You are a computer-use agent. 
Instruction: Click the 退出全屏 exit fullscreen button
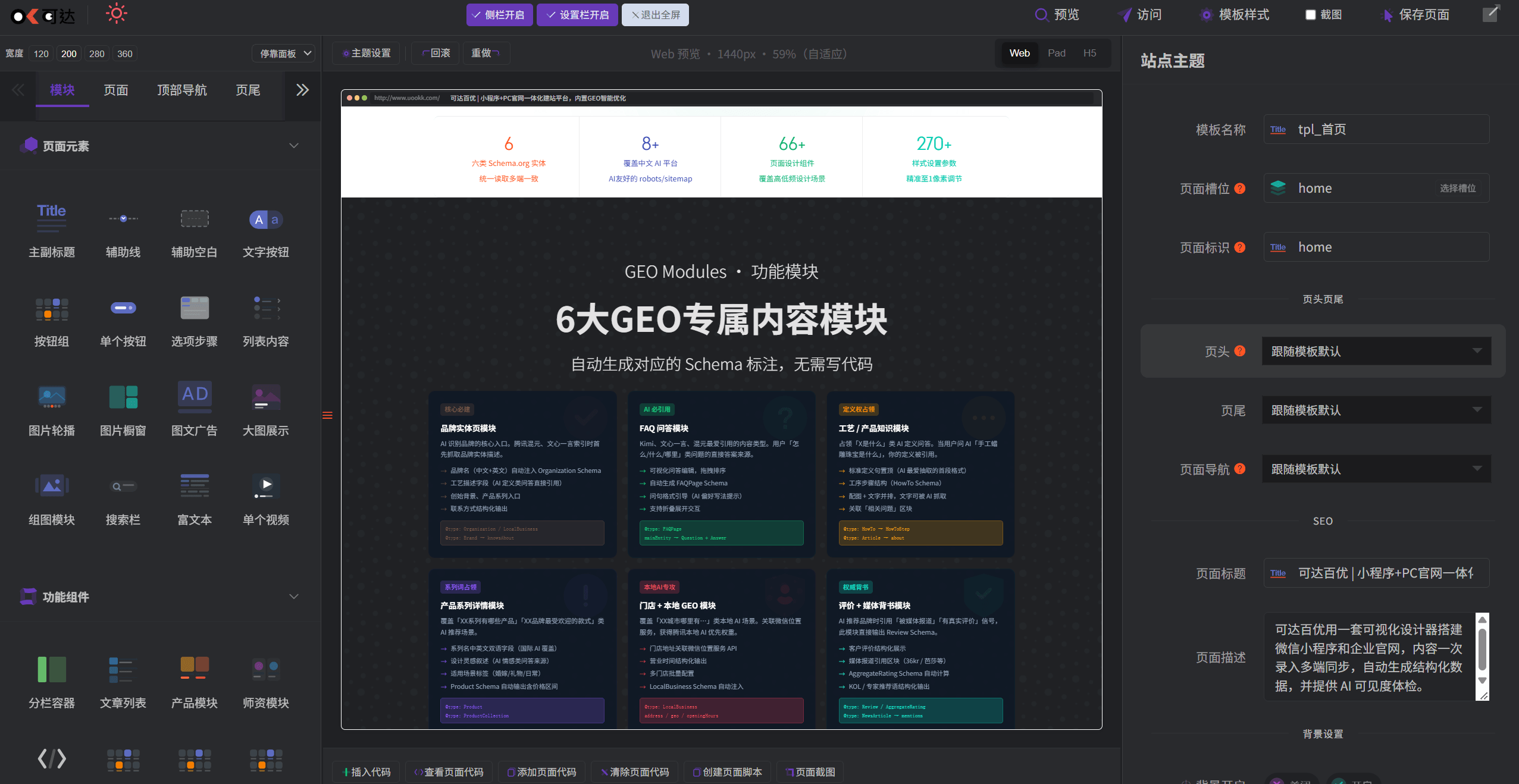[x=655, y=15]
